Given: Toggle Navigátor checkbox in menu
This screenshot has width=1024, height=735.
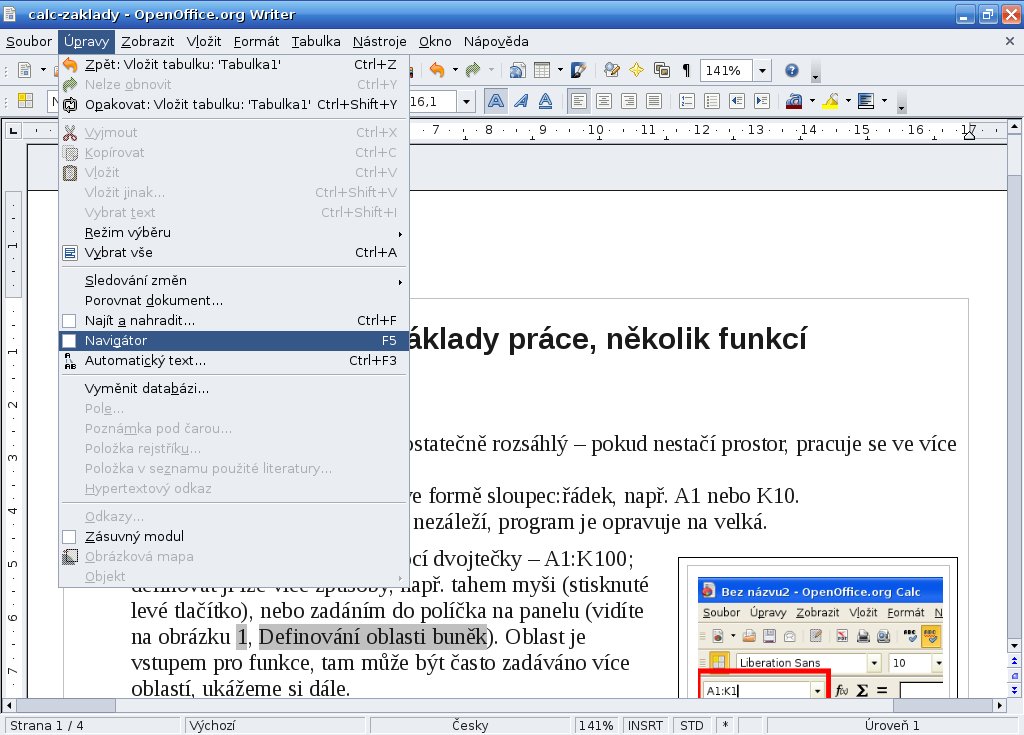Looking at the screenshot, I should (x=69, y=340).
